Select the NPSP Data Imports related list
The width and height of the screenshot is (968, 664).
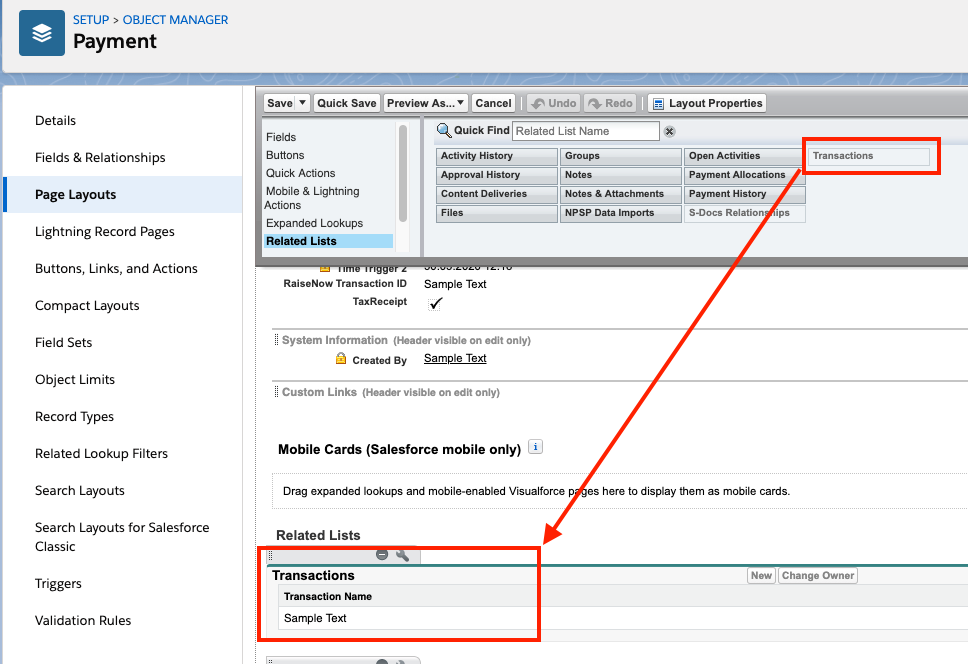[620, 213]
